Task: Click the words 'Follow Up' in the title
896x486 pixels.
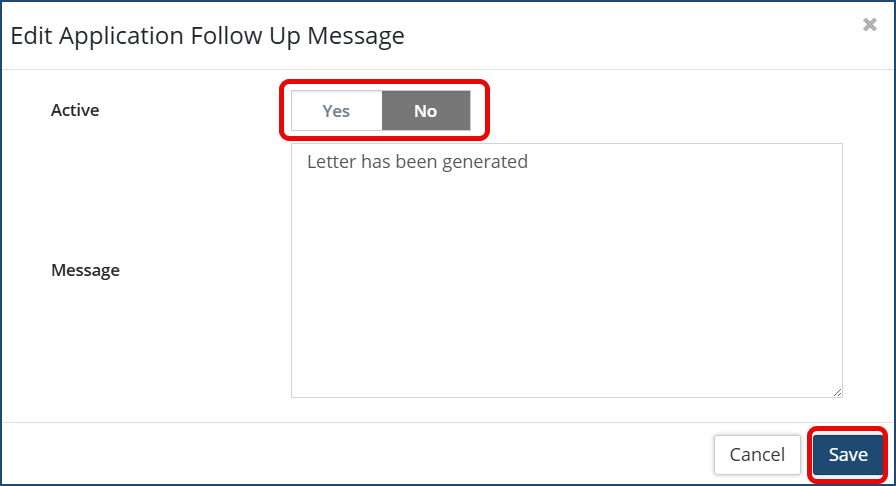Action: tap(244, 36)
